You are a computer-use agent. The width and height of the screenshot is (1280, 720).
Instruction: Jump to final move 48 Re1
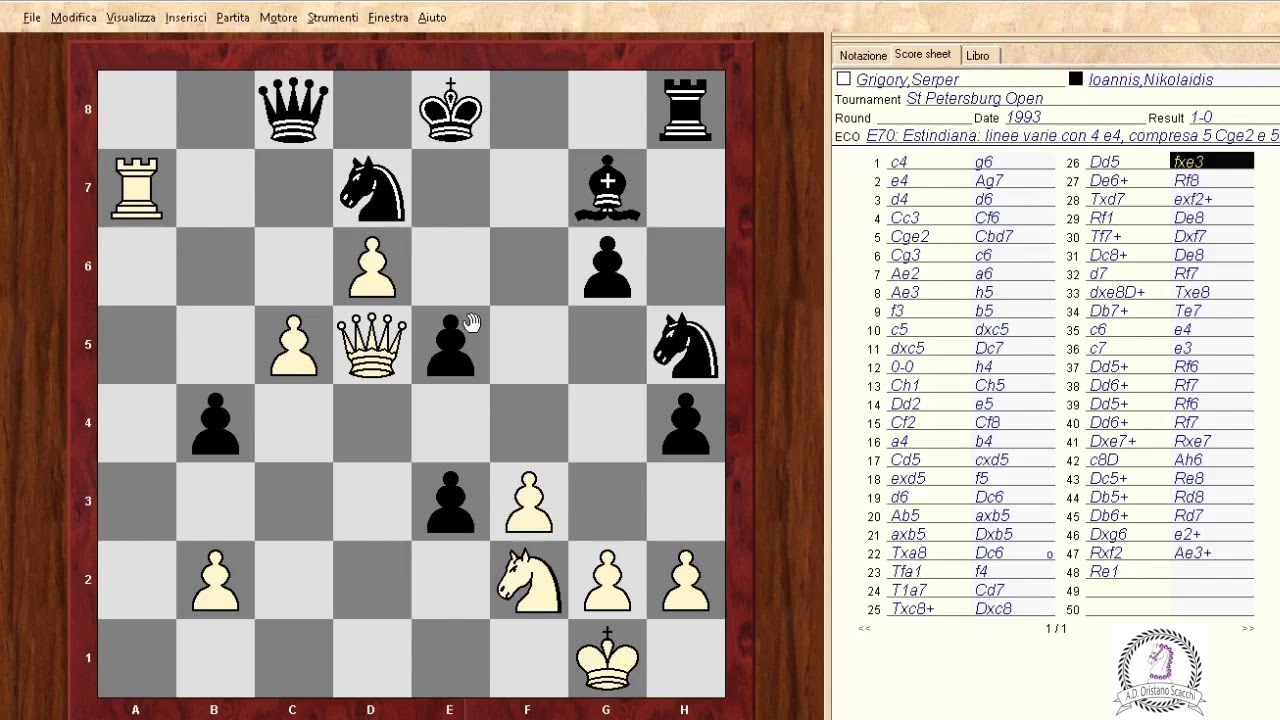pyautogui.click(x=1128, y=571)
